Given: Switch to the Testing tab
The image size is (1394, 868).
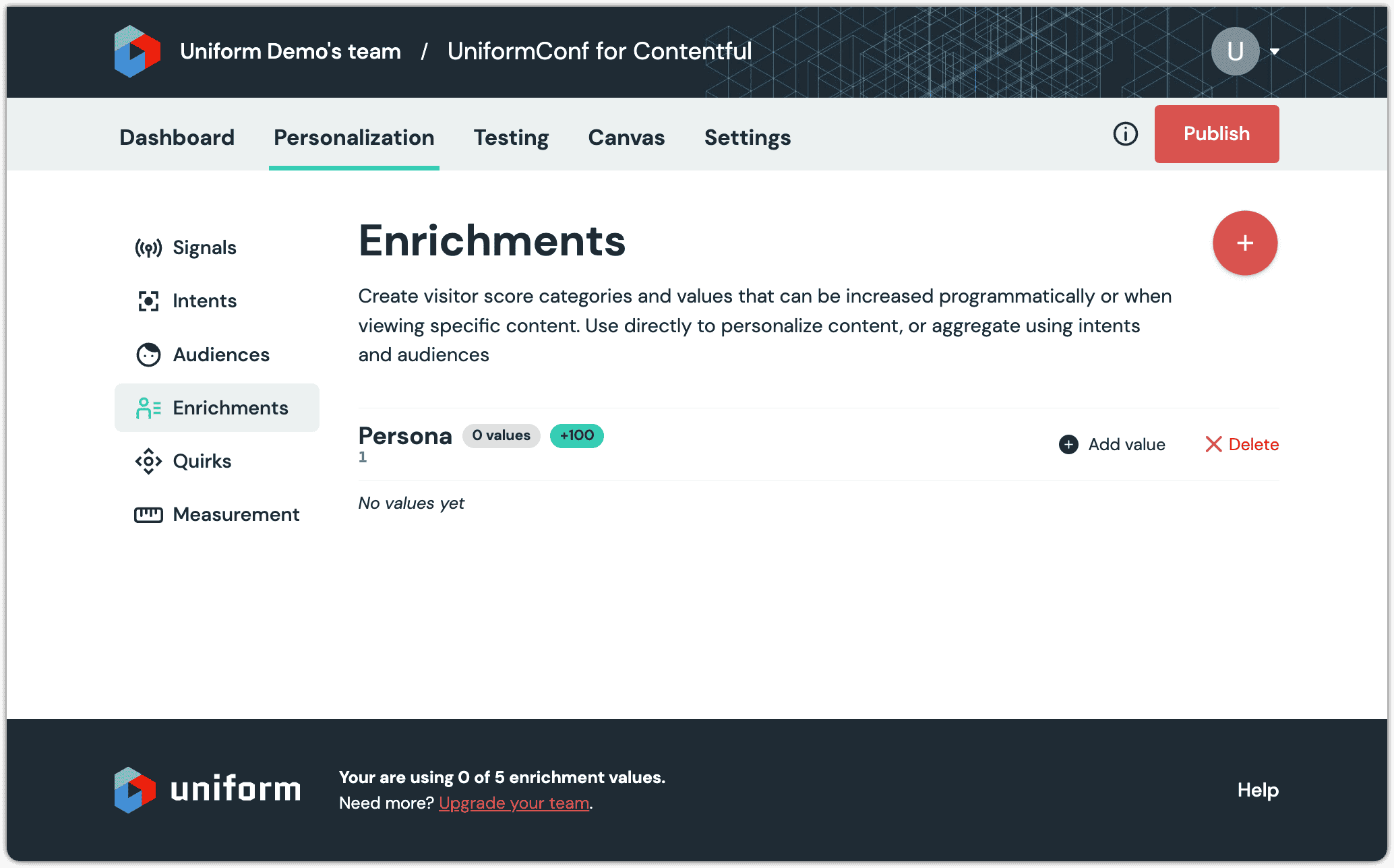Looking at the screenshot, I should (511, 137).
